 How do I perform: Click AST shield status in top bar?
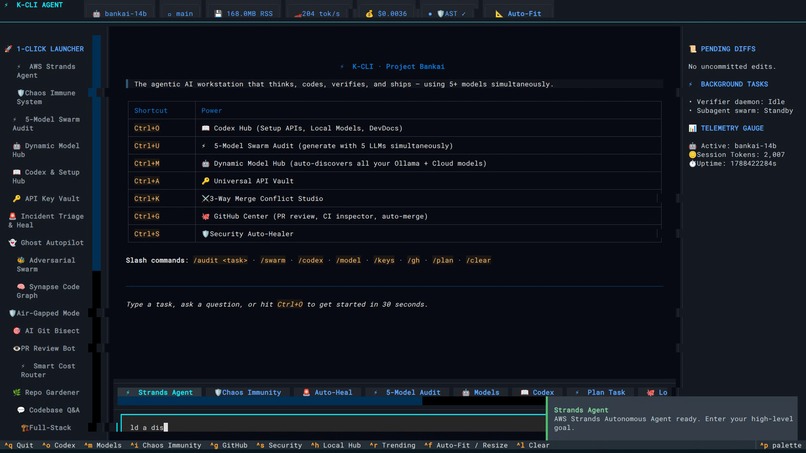pyautogui.click(x=447, y=14)
